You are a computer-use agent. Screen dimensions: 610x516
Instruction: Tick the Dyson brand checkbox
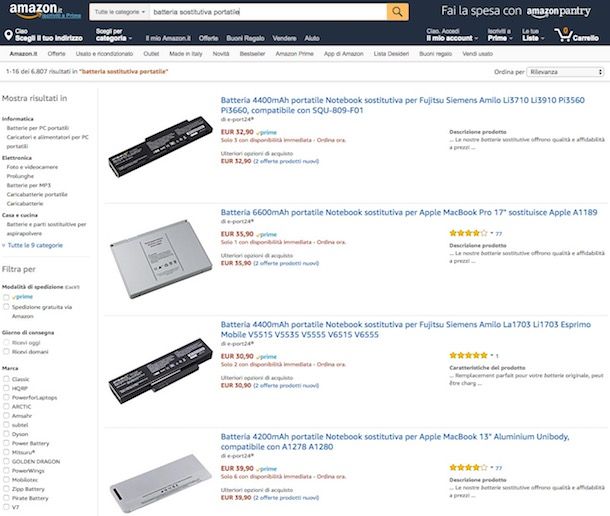click(5, 433)
